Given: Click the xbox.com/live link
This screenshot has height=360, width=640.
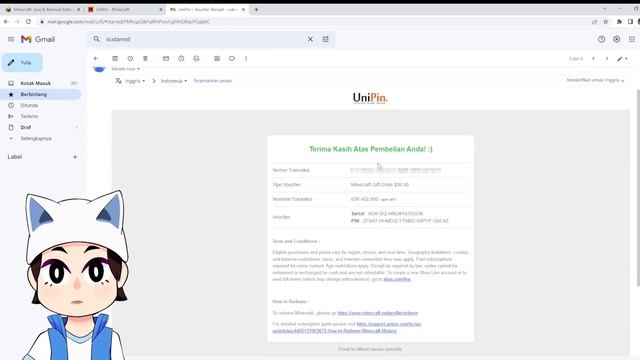Looking at the screenshot, I should pyautogui.click(x=397, y=279).
